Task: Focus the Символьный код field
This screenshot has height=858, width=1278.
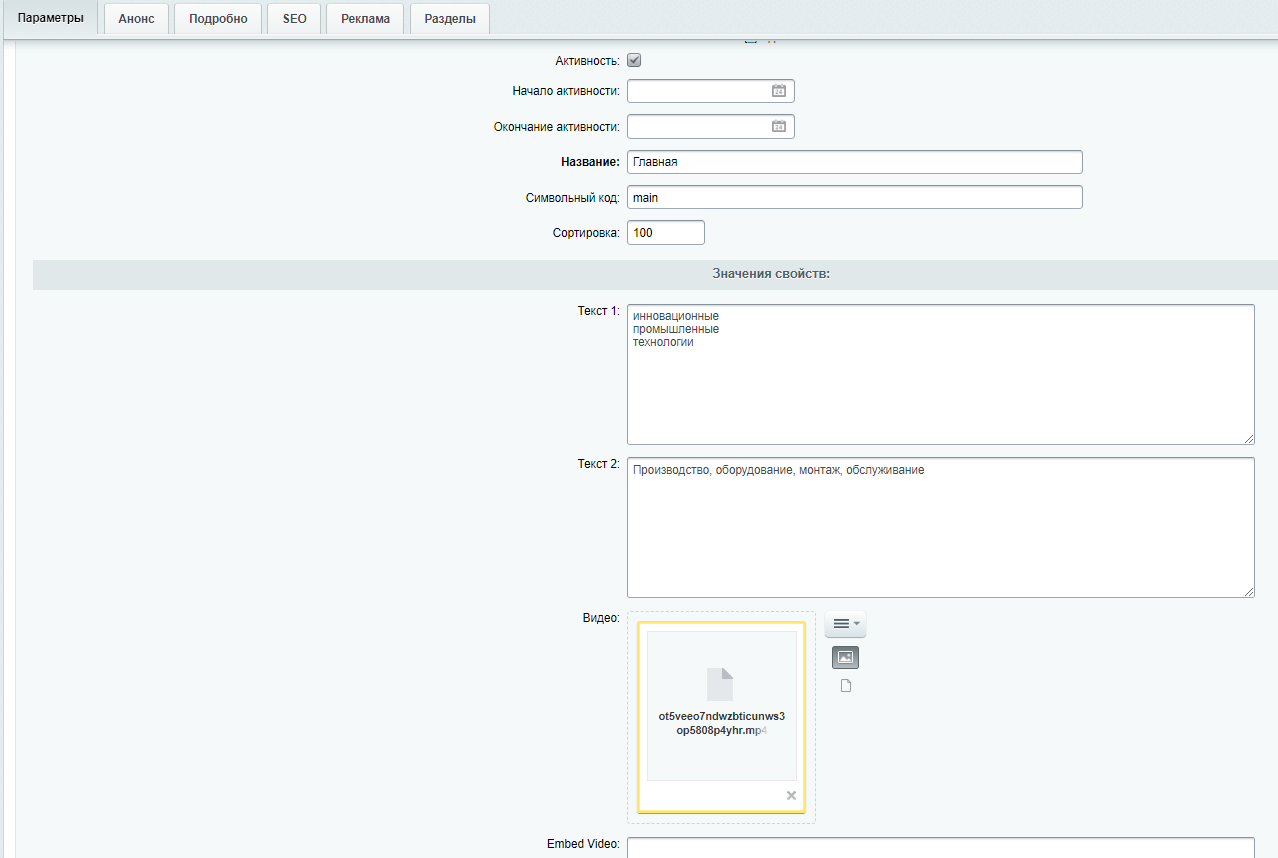Action: click(x=854, y=197)
